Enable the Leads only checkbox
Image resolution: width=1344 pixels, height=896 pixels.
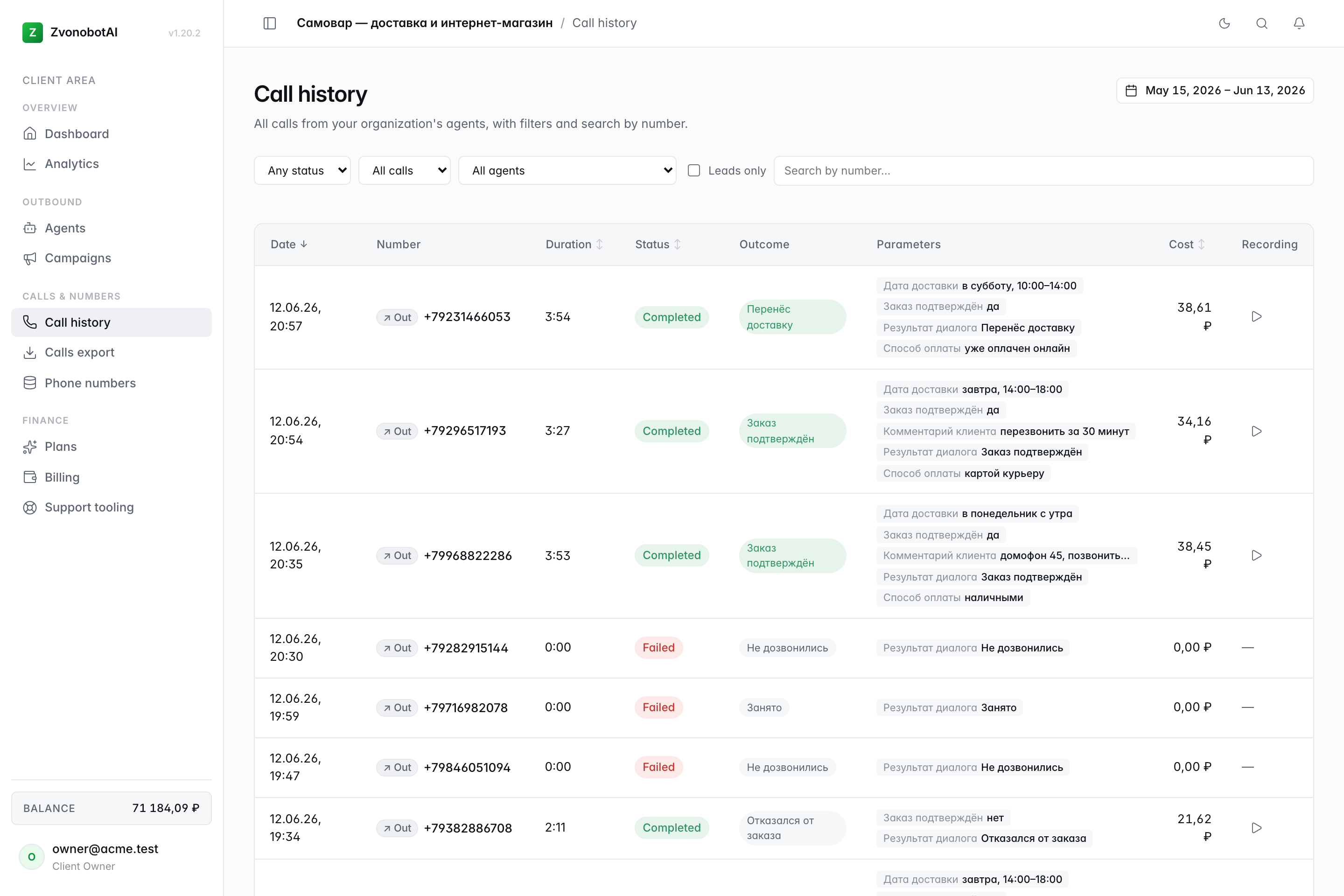(694, 170)
